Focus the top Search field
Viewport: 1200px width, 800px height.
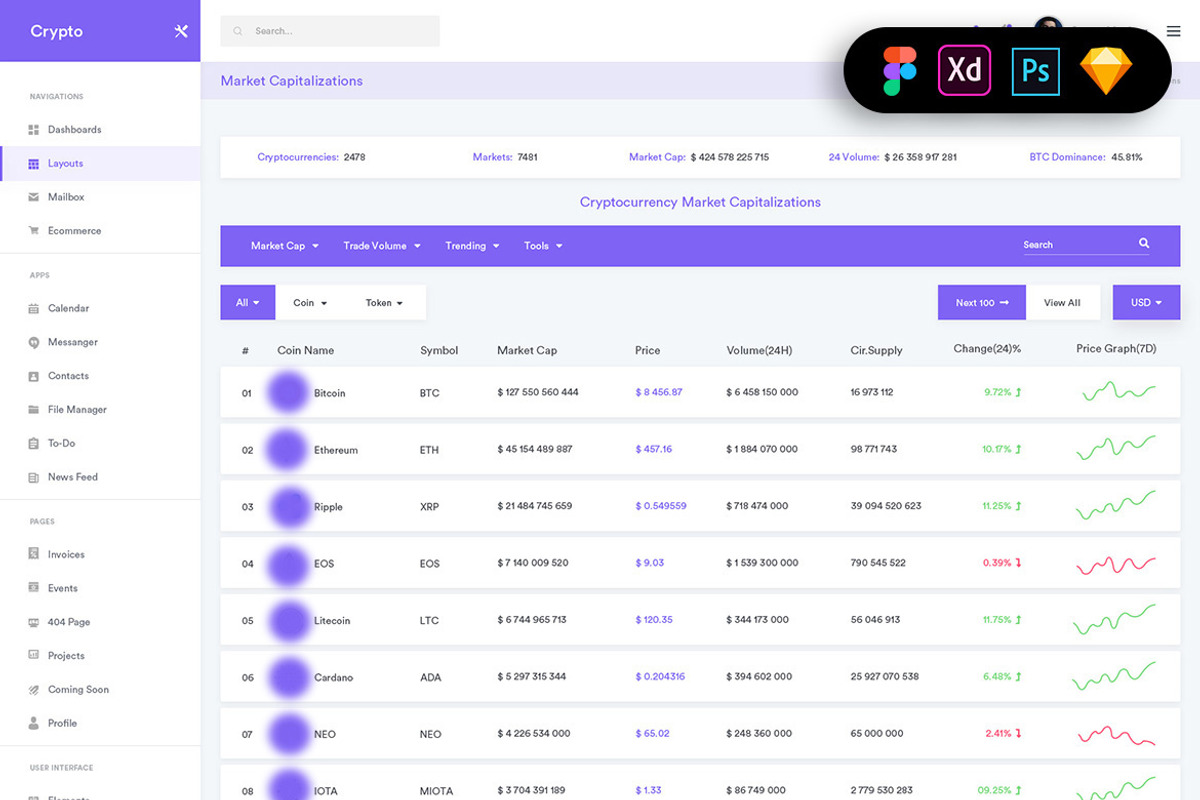[330, 31]
